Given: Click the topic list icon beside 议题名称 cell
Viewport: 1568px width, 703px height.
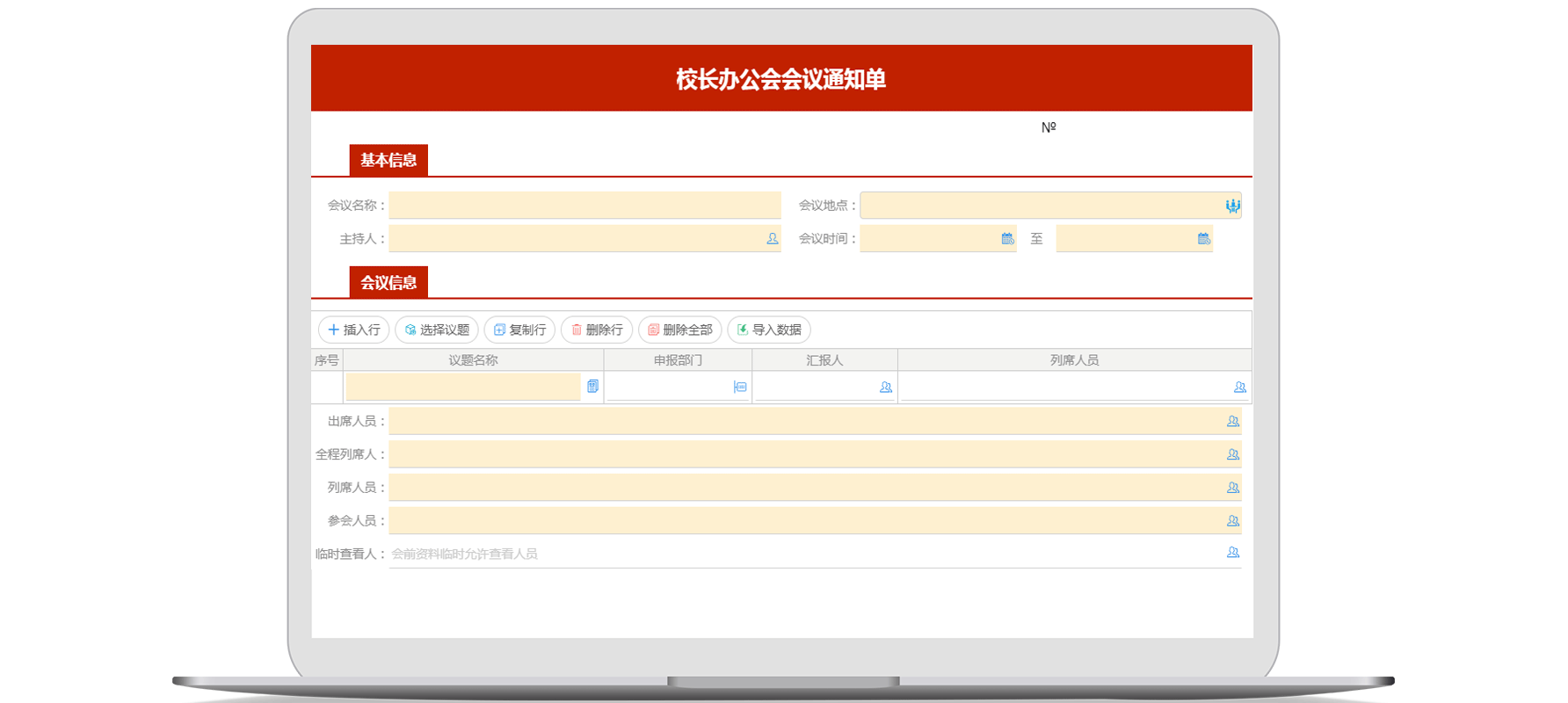Looking at the screenshot, I should [592, 387].
